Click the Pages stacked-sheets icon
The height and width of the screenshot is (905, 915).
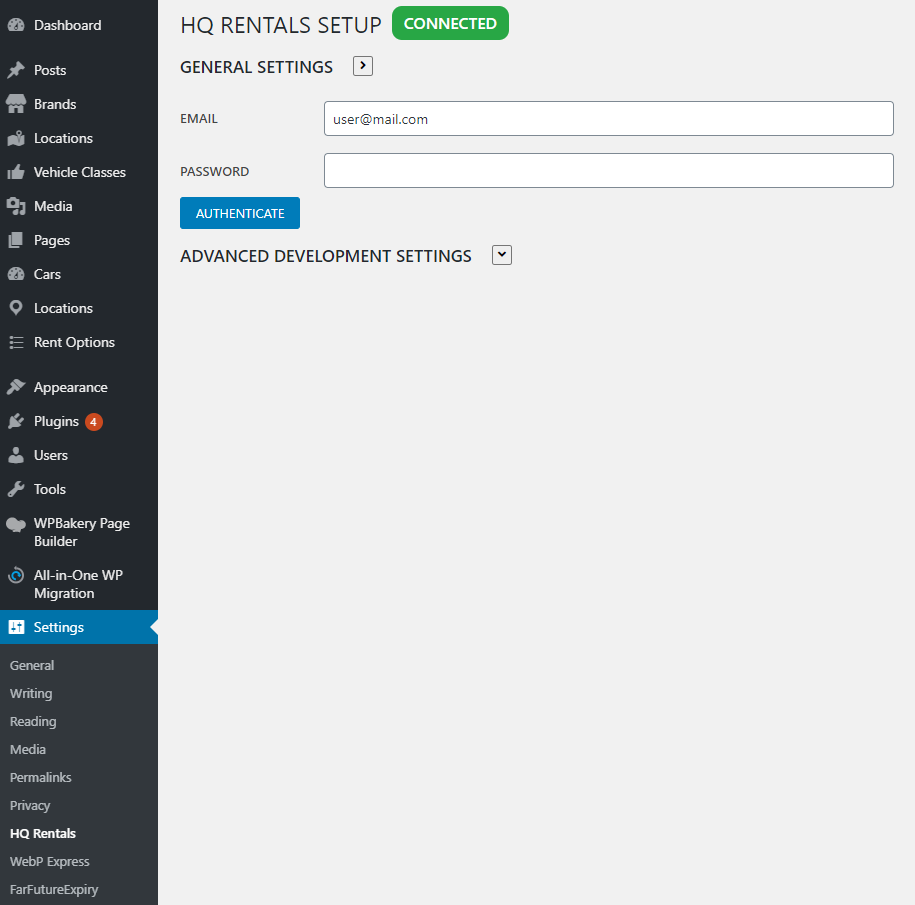(x=16, y=240)
